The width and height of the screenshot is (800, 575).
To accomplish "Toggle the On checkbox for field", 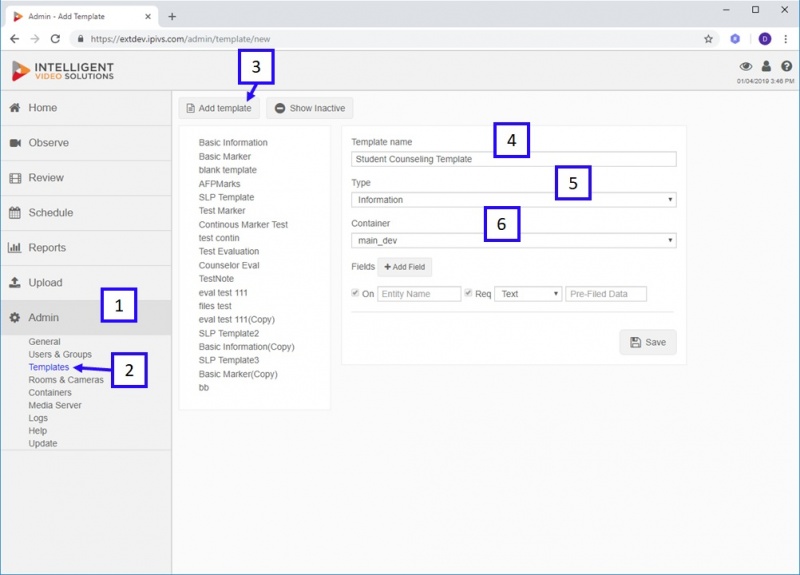I will (355, 293).
